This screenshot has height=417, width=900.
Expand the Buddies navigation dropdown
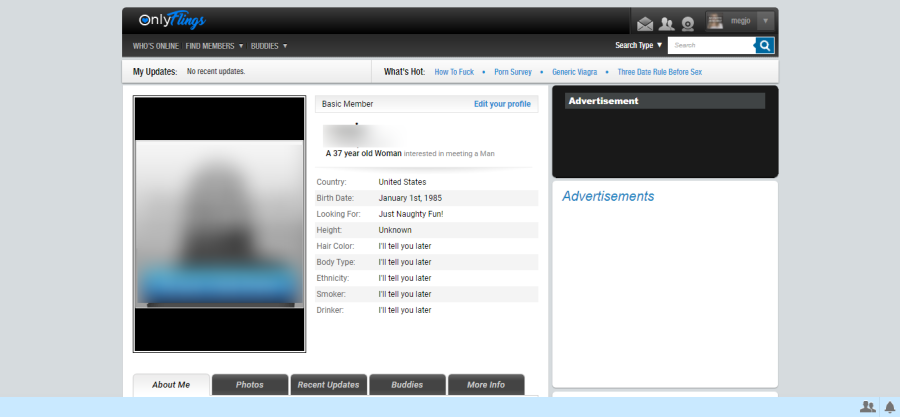[269, 45]
